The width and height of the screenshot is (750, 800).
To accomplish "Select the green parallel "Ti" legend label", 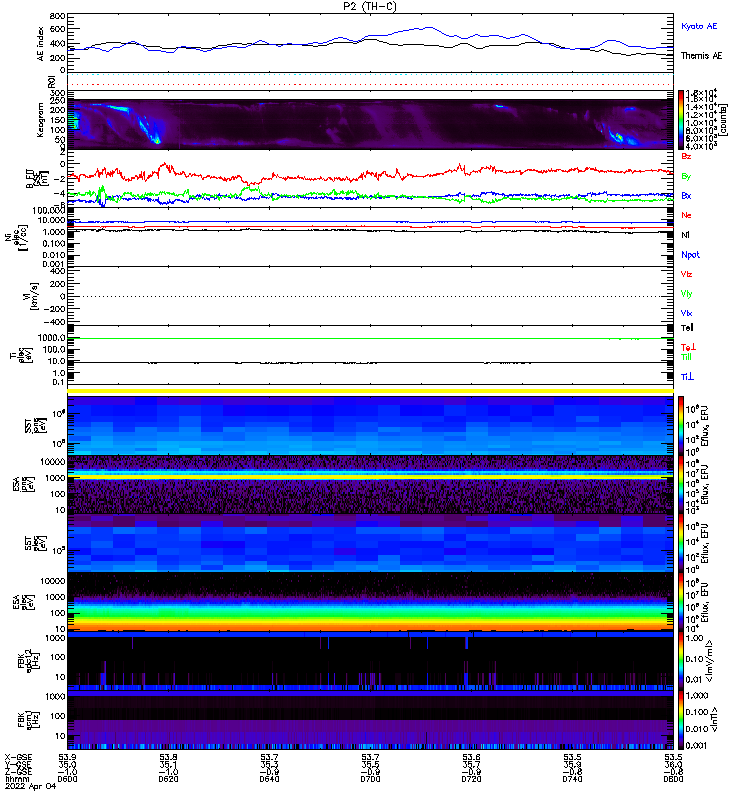I will 686,357.
